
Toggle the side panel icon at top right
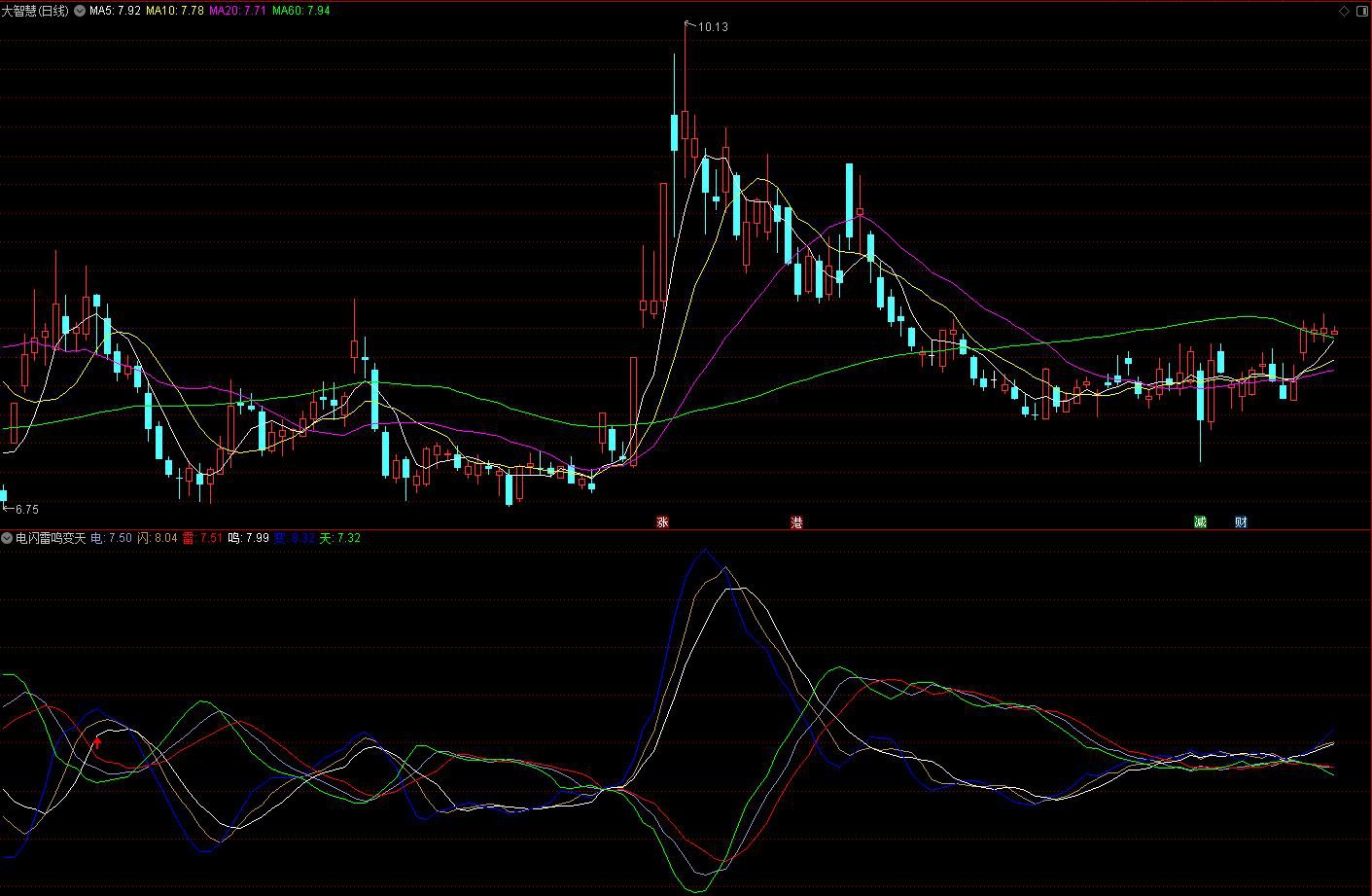[x=1361, y=11]
